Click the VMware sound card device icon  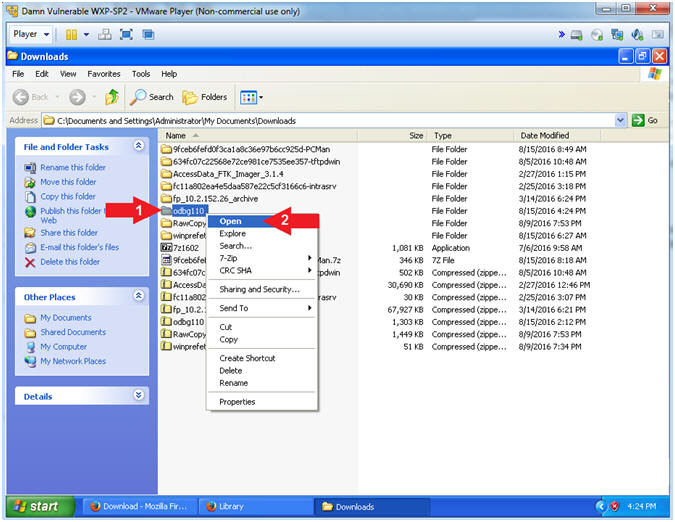tap(637, 35)
